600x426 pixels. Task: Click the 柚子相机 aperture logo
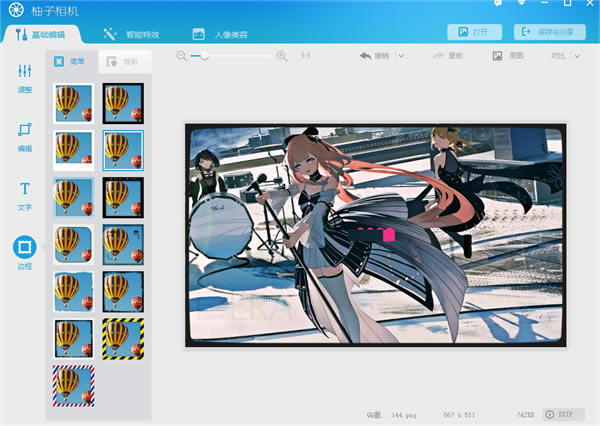tap(16, 10)
